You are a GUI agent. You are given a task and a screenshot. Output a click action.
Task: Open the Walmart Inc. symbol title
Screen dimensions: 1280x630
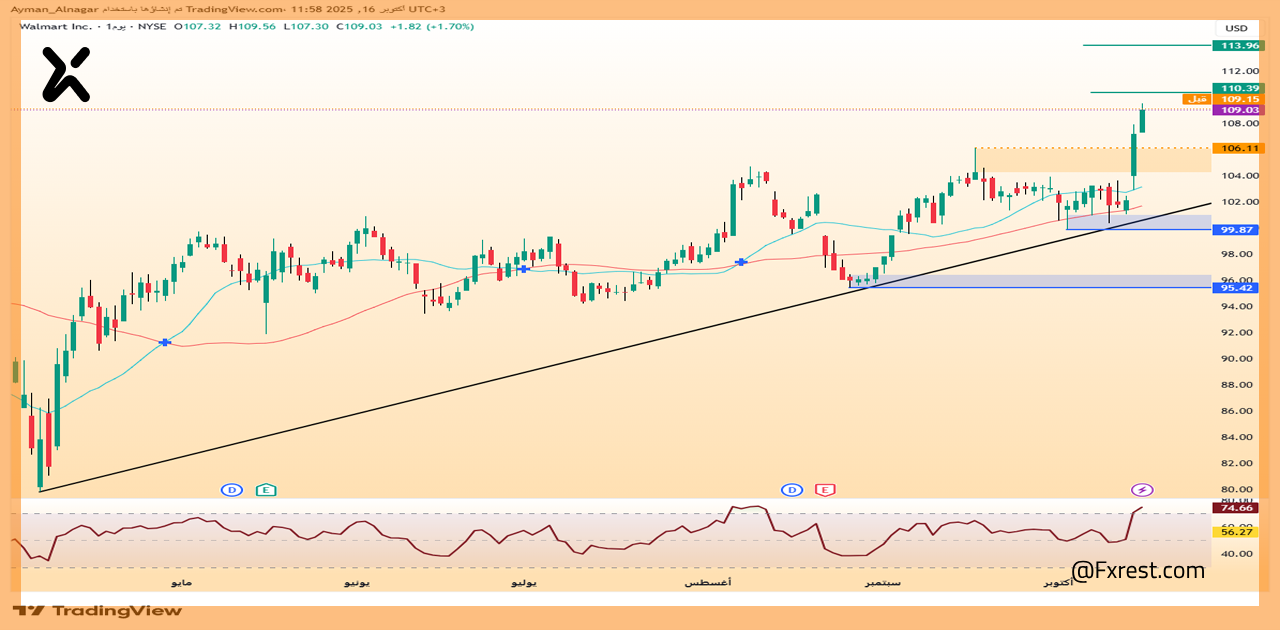point(55,26)
